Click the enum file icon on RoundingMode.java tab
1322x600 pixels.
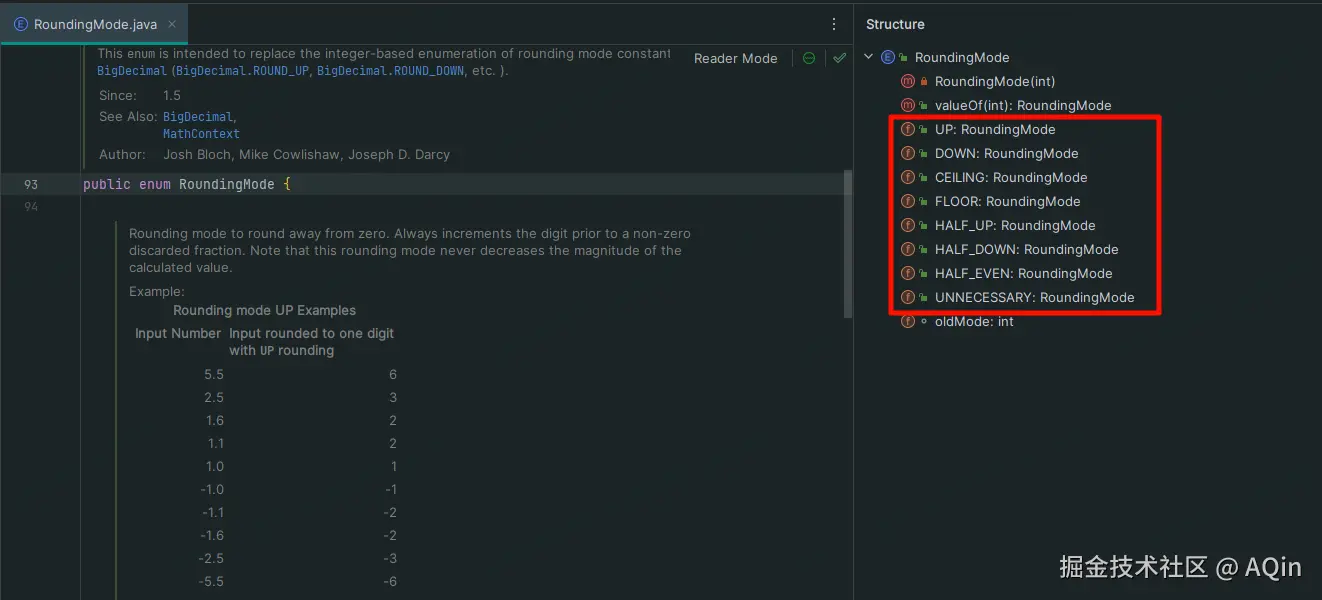point(21,25)
